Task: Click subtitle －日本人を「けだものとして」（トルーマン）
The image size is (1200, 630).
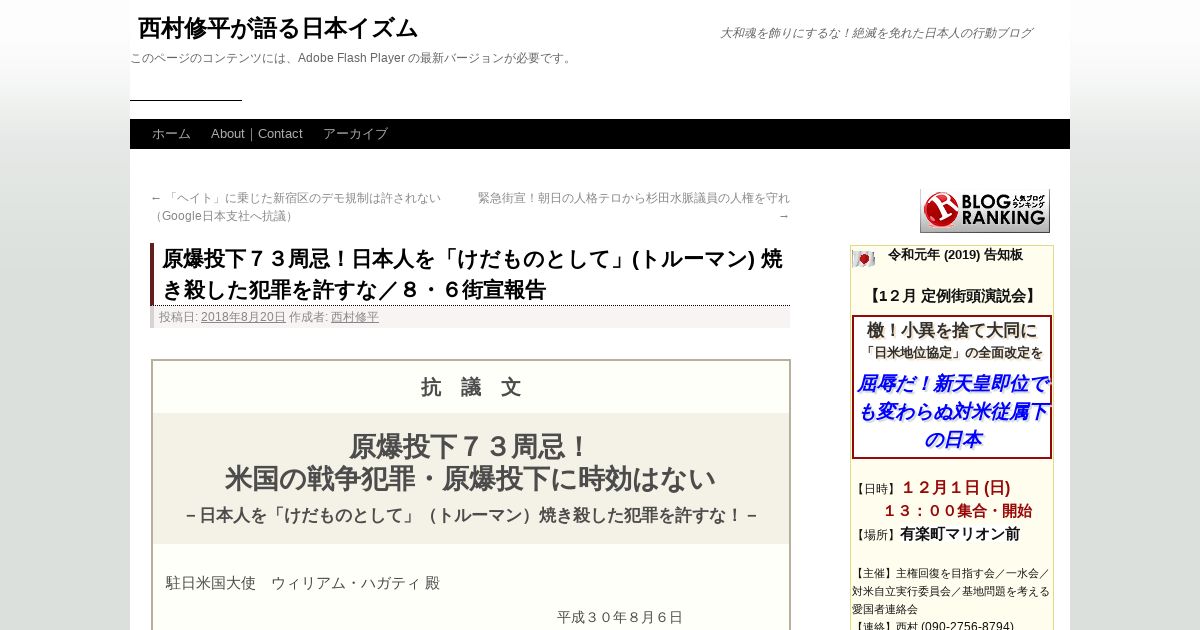Action: 471,516
